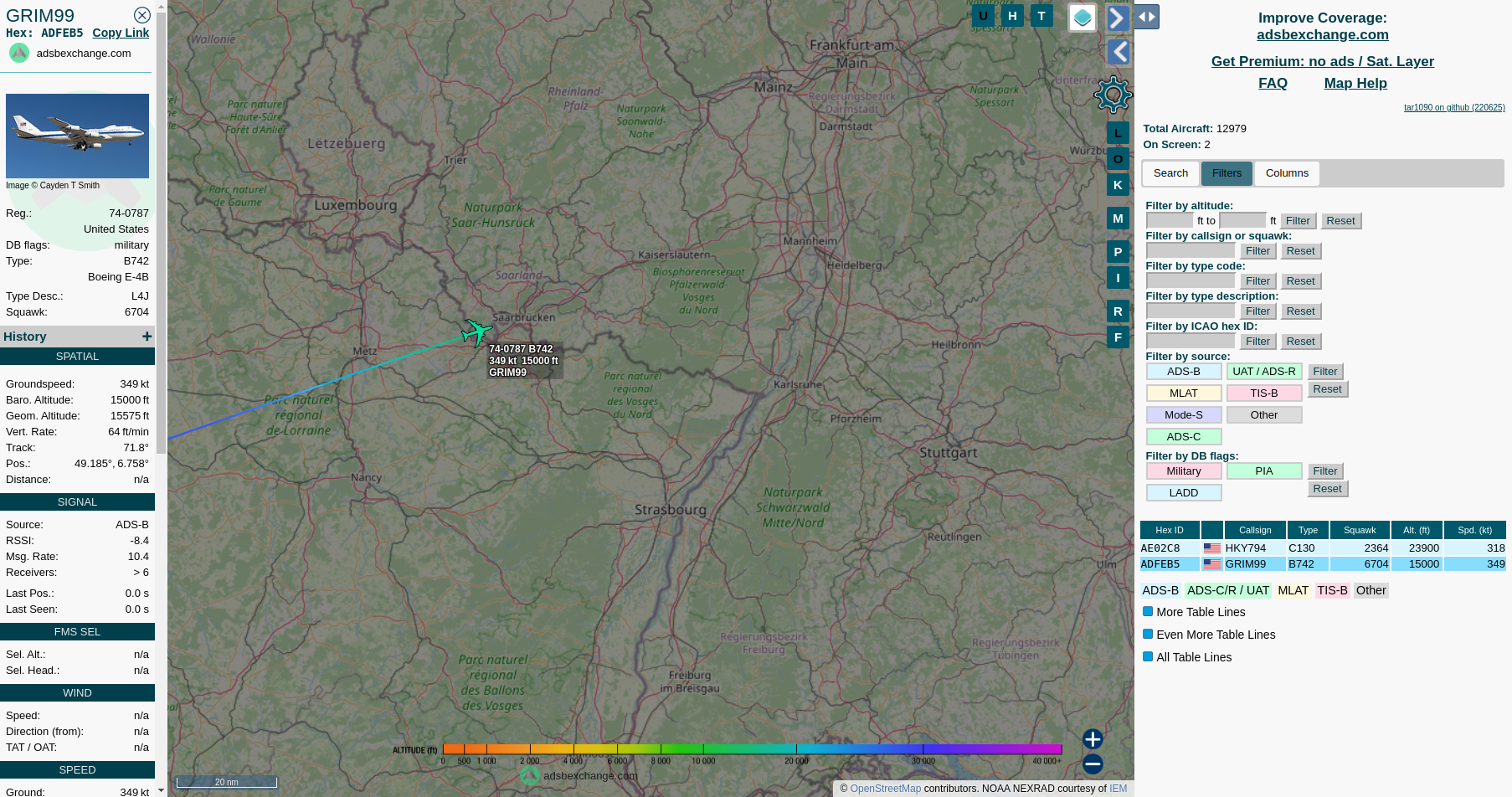Select the HKY794 row in aircraft table
The image size is (1512, 797).
1323,548
